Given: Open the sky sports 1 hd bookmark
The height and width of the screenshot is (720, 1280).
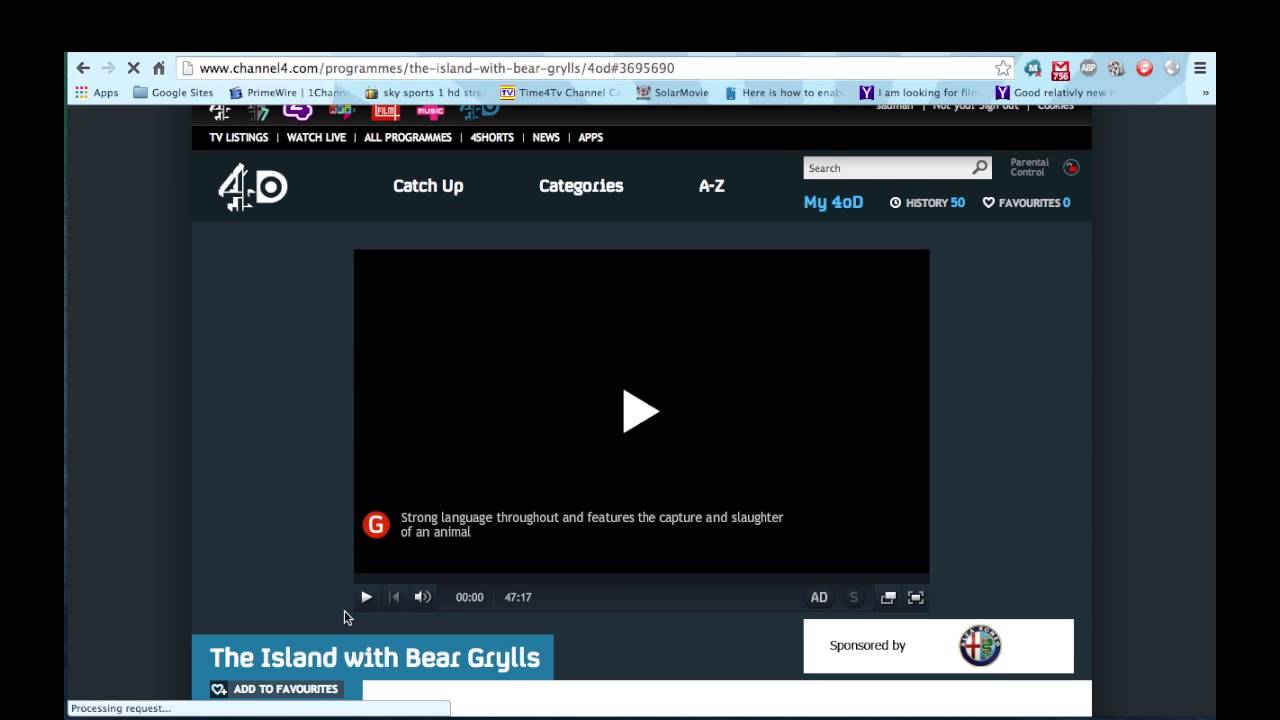Looking at the screenshot, I should 424,92.
